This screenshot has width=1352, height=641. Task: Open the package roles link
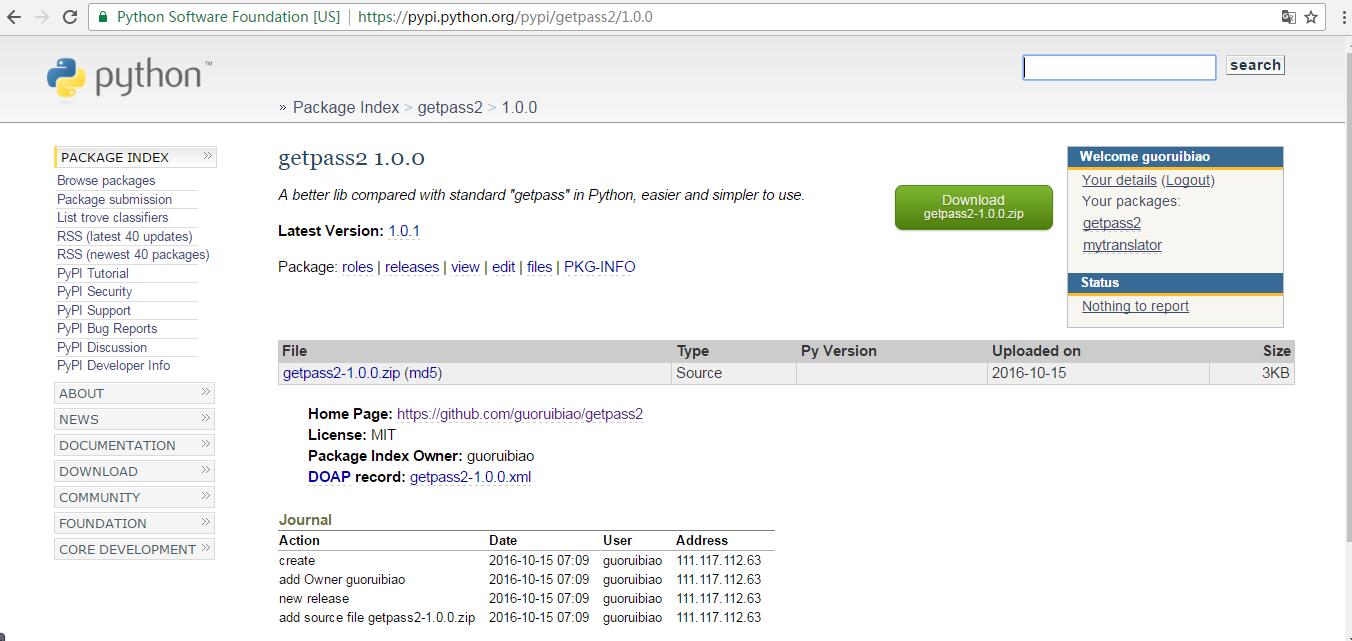[x=357, y=267]
